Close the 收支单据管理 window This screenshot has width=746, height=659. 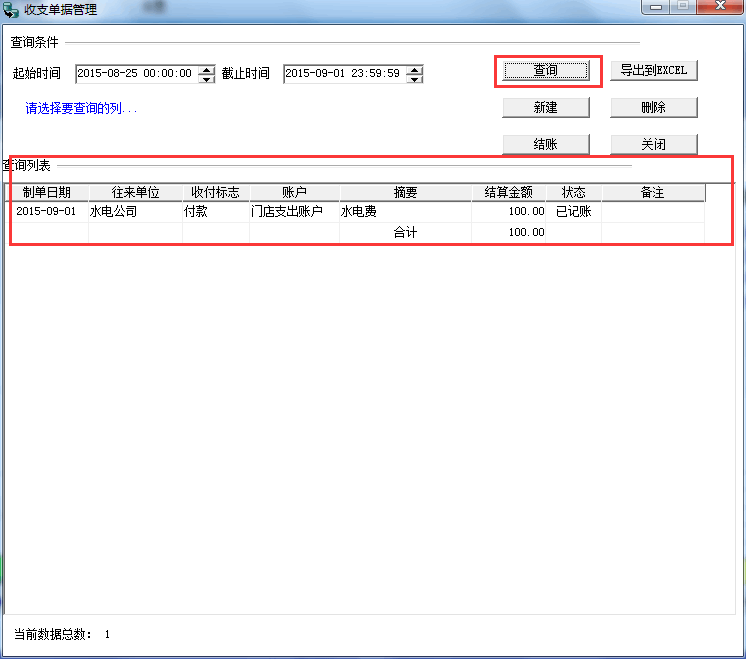(721, 7)
